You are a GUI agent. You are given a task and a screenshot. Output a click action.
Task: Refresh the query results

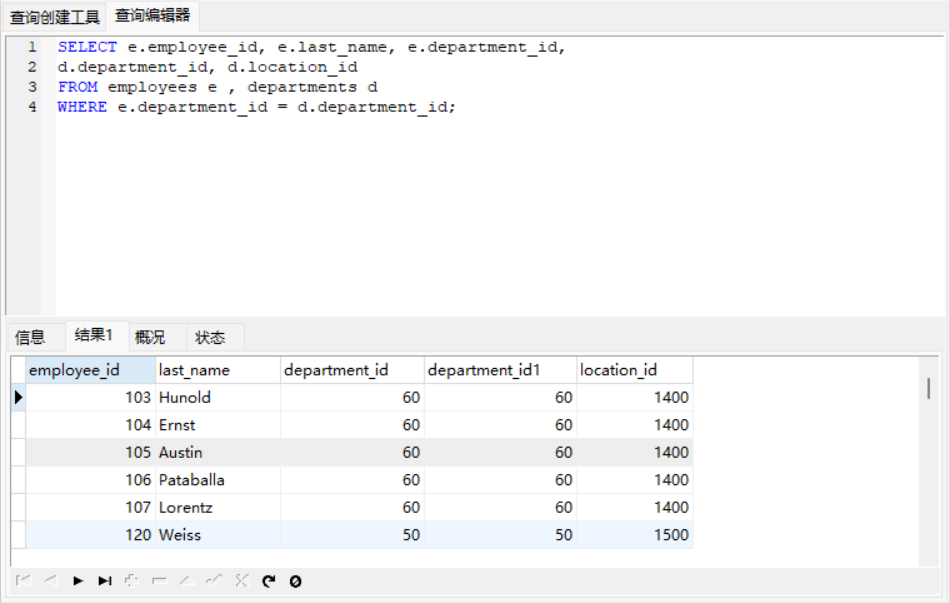pyautogui.click(x=268, y=581)
